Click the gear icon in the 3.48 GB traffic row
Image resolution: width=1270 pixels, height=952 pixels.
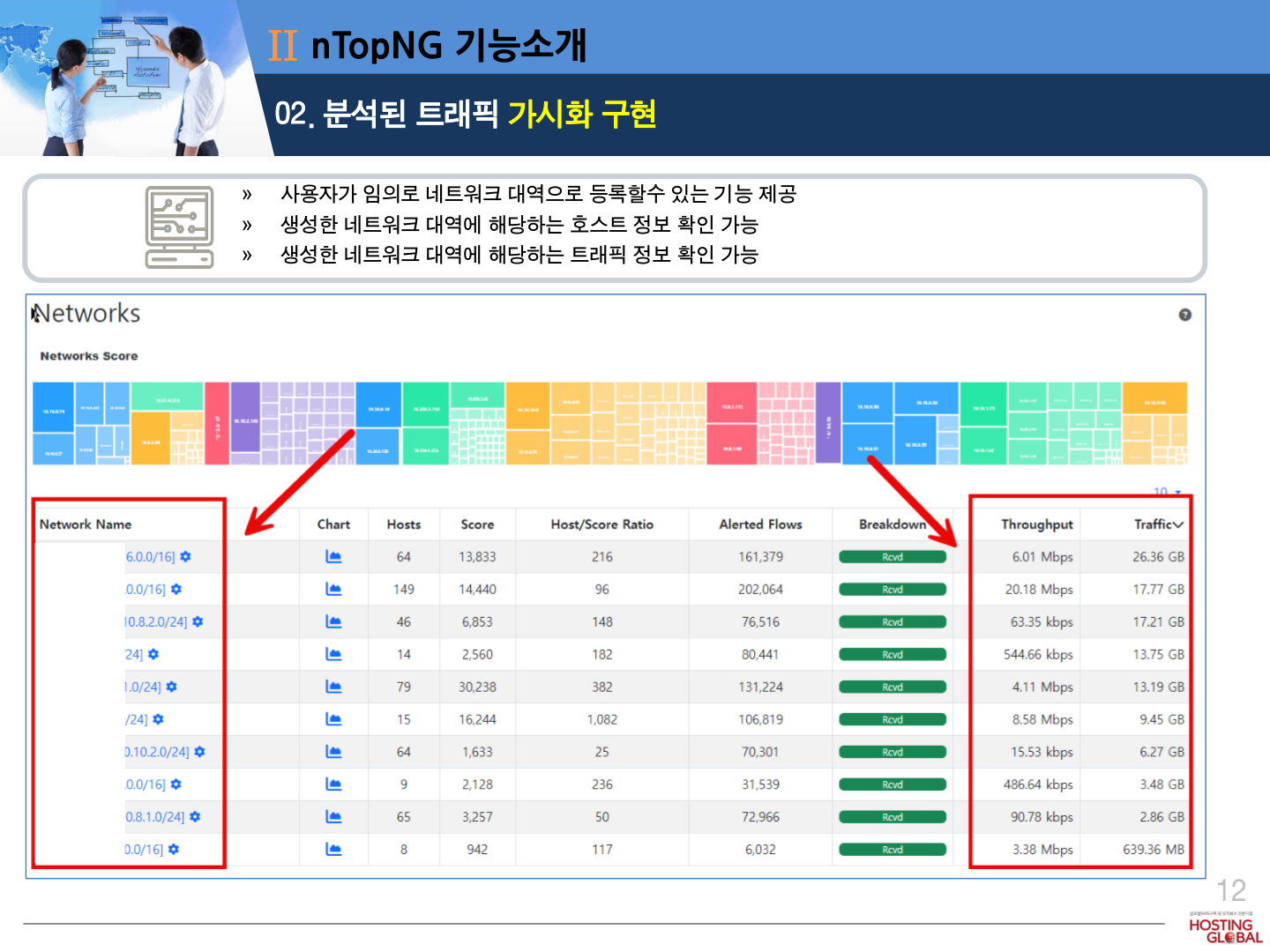176,785
